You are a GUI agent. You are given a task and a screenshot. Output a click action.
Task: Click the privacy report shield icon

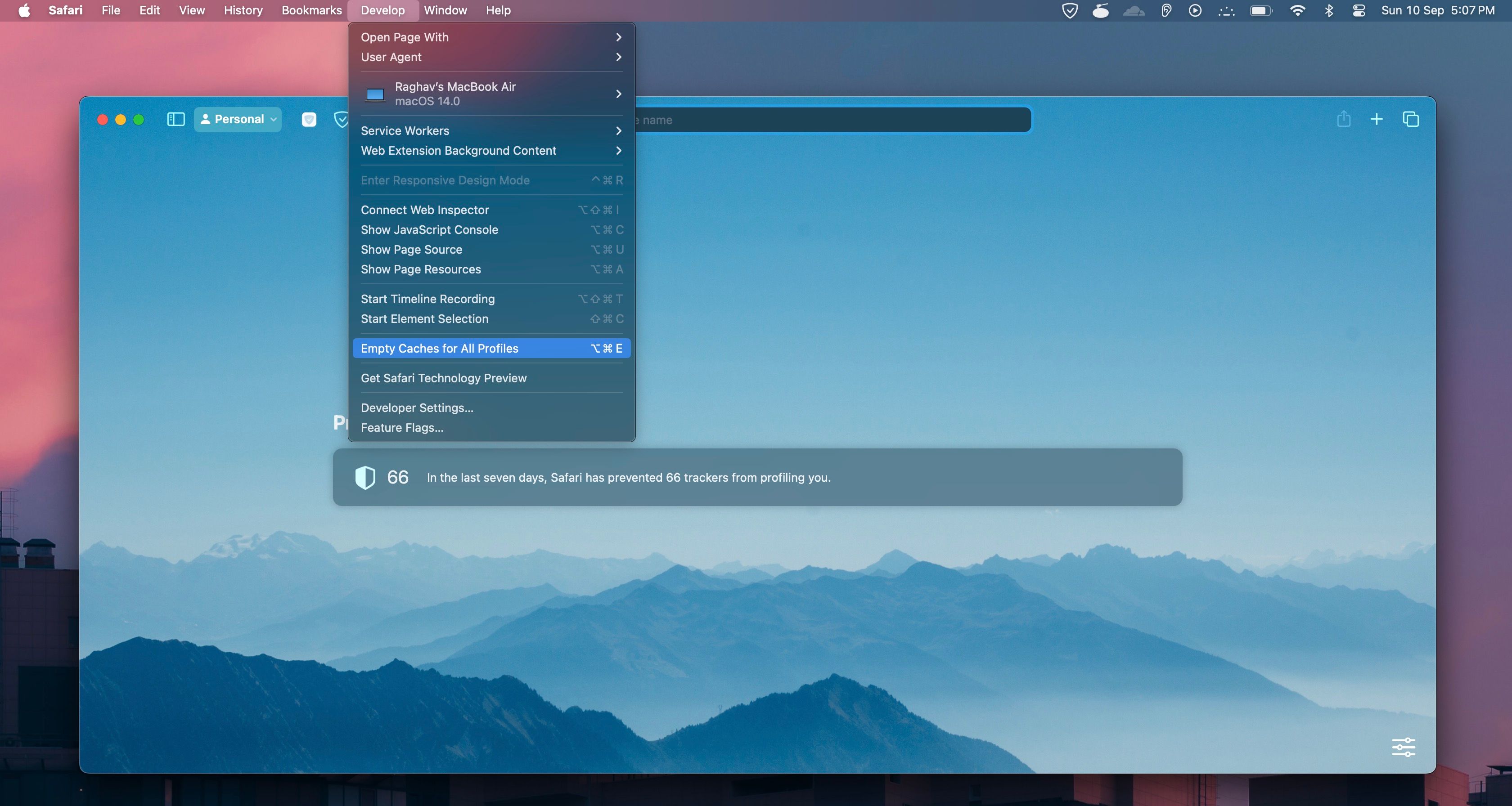(365, 478)
